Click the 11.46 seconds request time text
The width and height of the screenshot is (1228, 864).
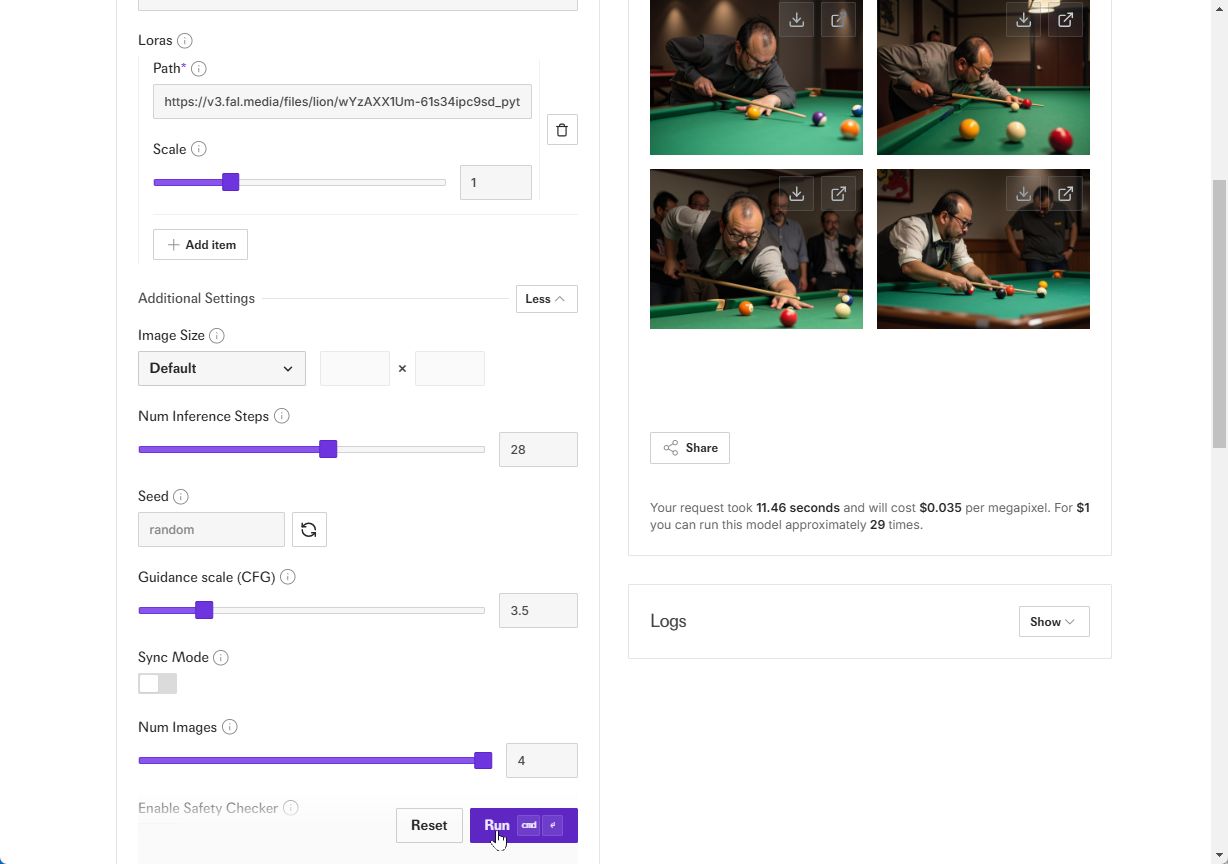pyautogui.click(x=798, y=508)
